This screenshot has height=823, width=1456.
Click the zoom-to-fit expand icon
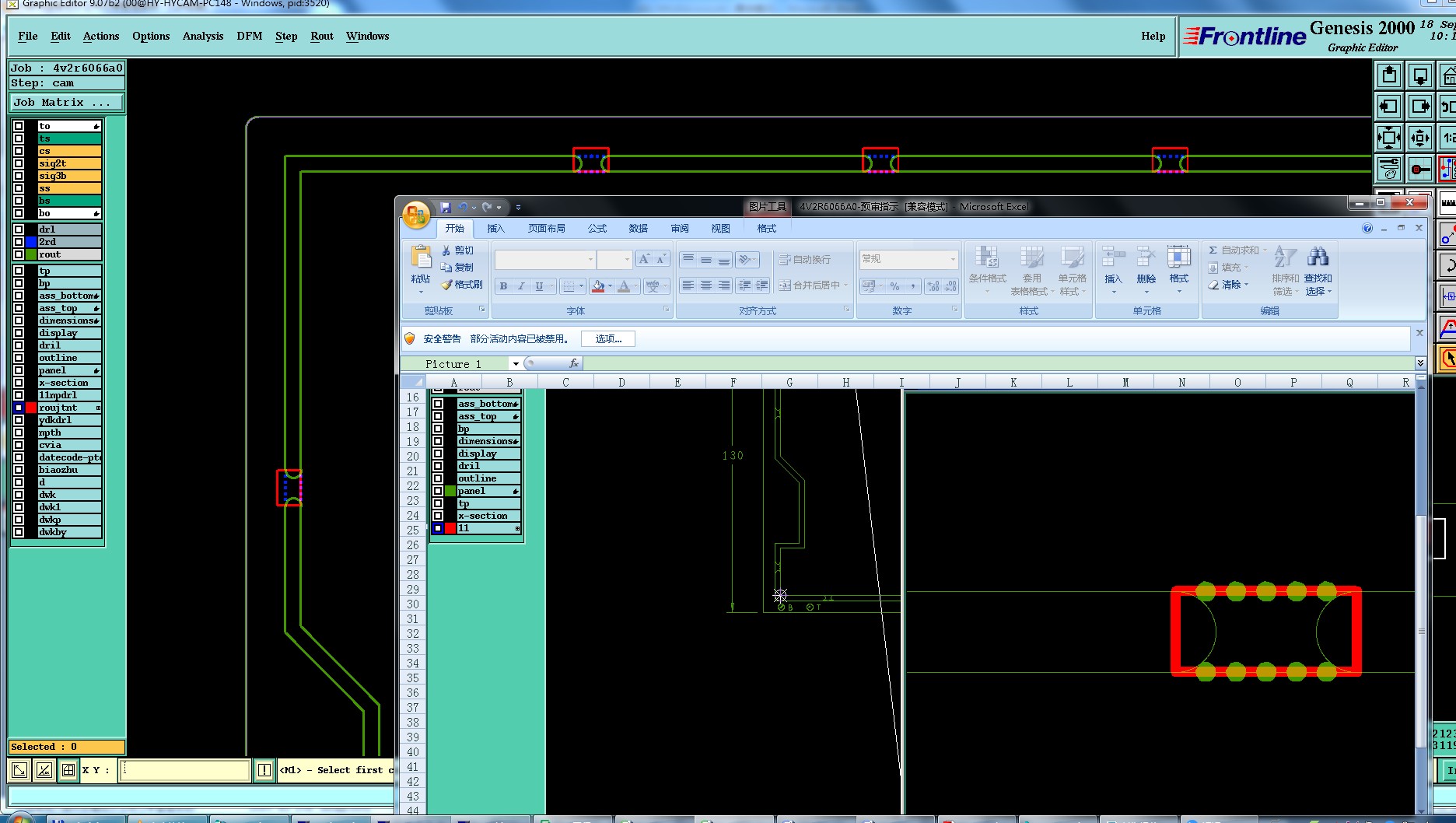(1388, 138)
